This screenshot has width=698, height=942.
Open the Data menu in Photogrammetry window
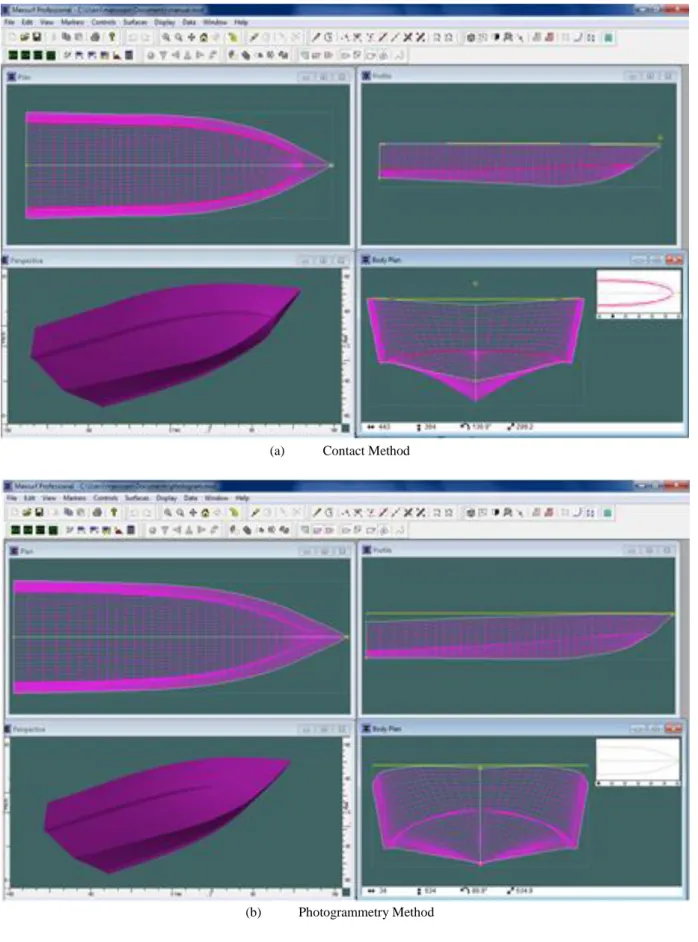point(190,498)
